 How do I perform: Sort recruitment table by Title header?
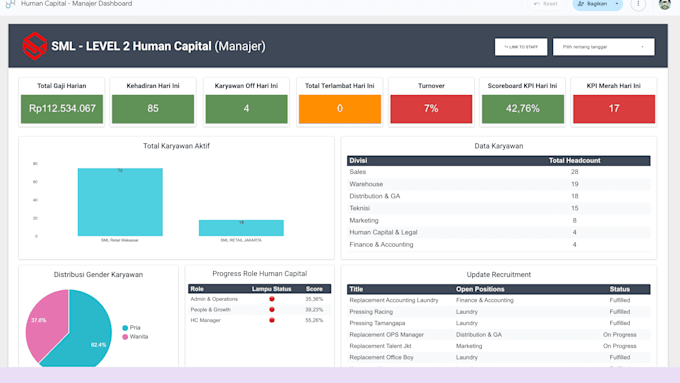pos(356,289)
